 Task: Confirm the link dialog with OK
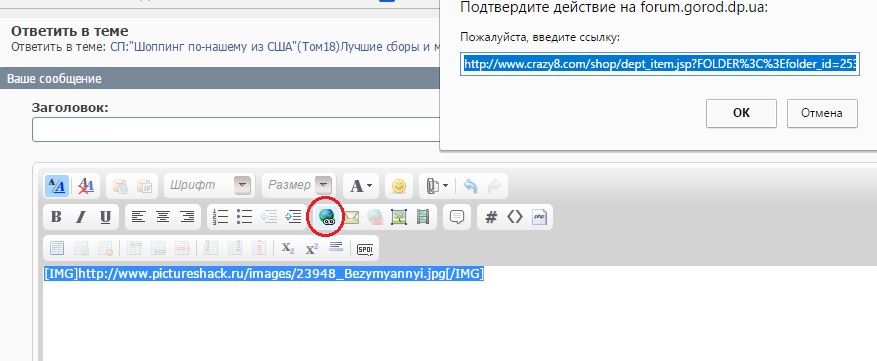coord(741,113)
